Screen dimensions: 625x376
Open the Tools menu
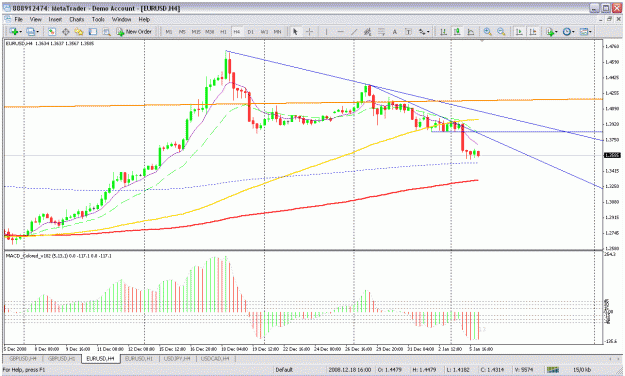98,19
